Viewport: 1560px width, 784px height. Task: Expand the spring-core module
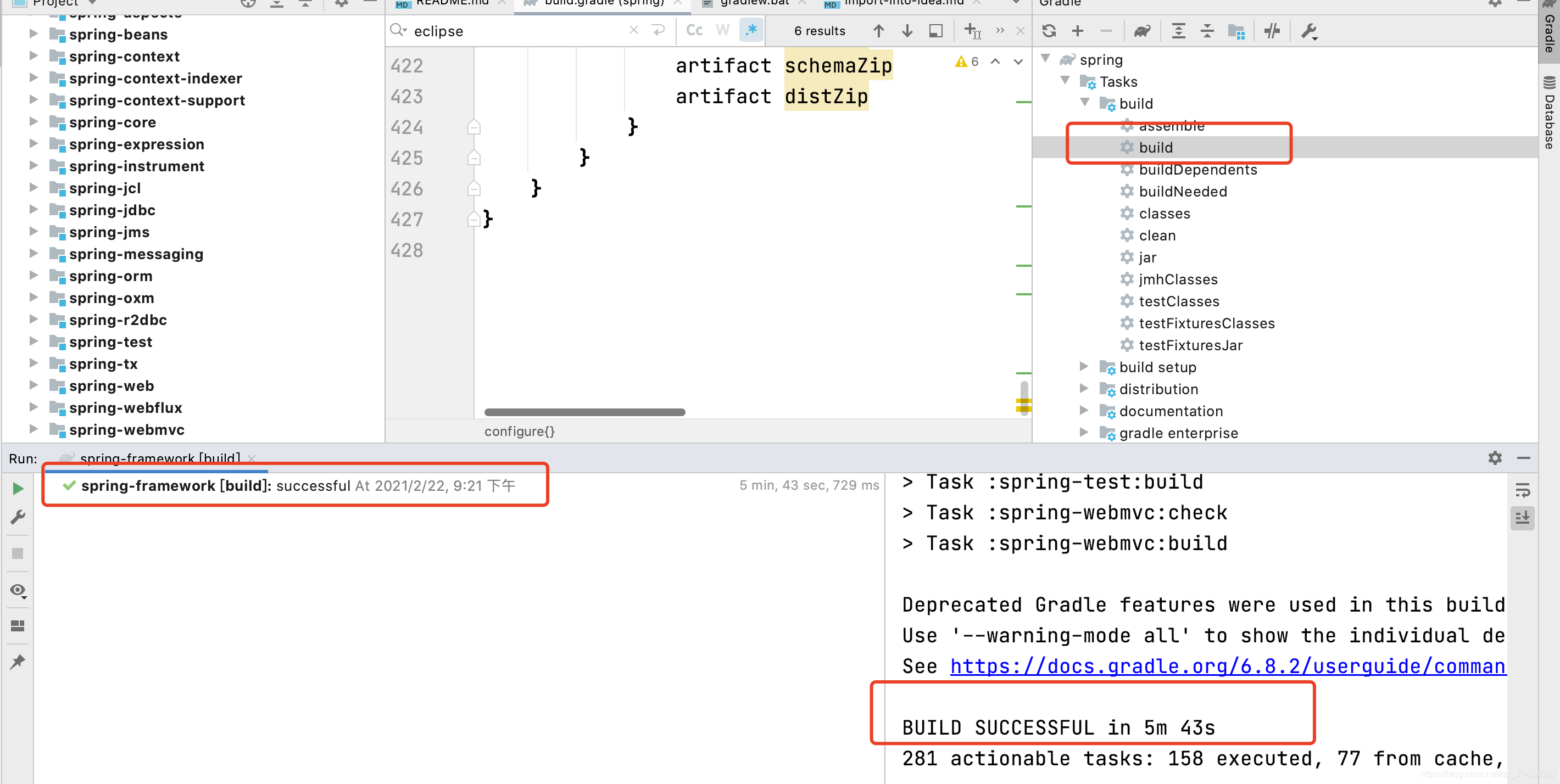pos(34,122)
